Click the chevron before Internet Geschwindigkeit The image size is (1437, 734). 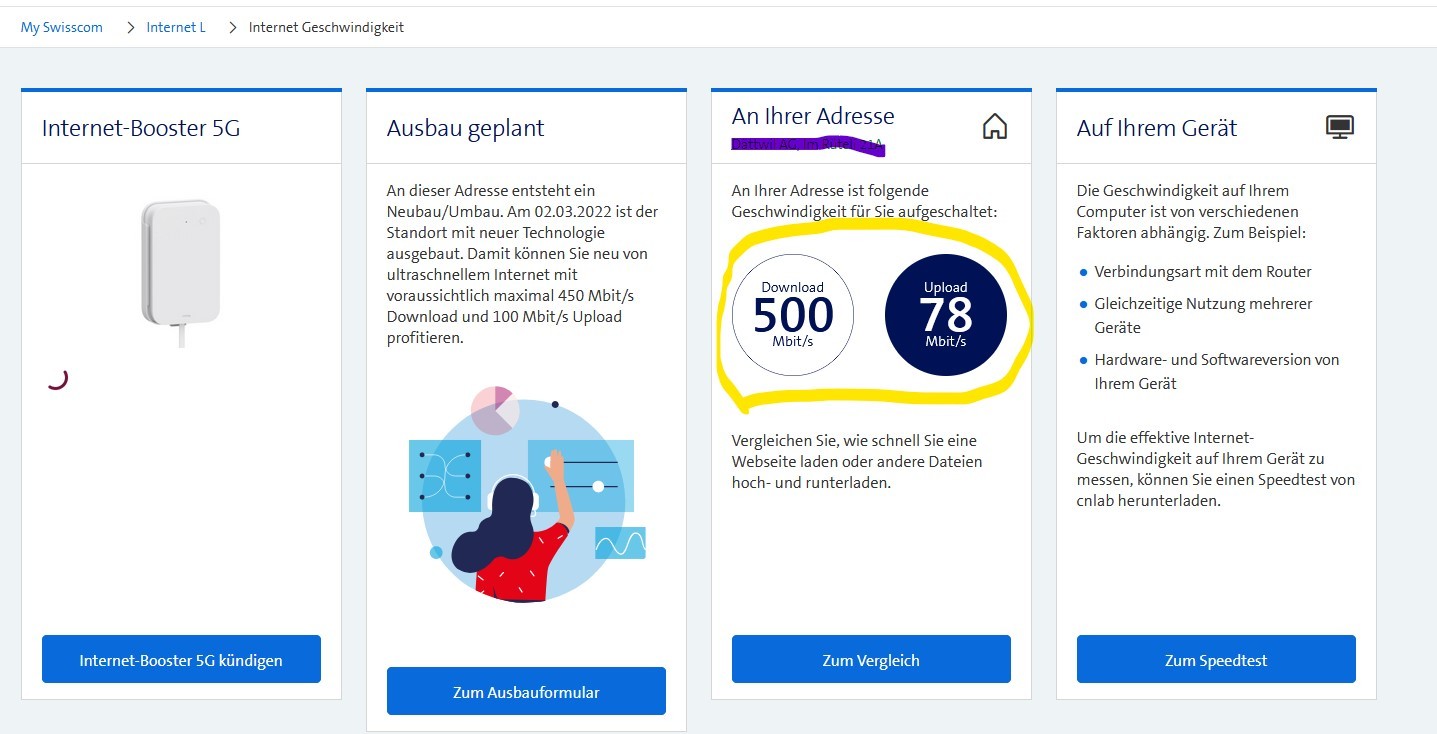(x=232, y=28)
